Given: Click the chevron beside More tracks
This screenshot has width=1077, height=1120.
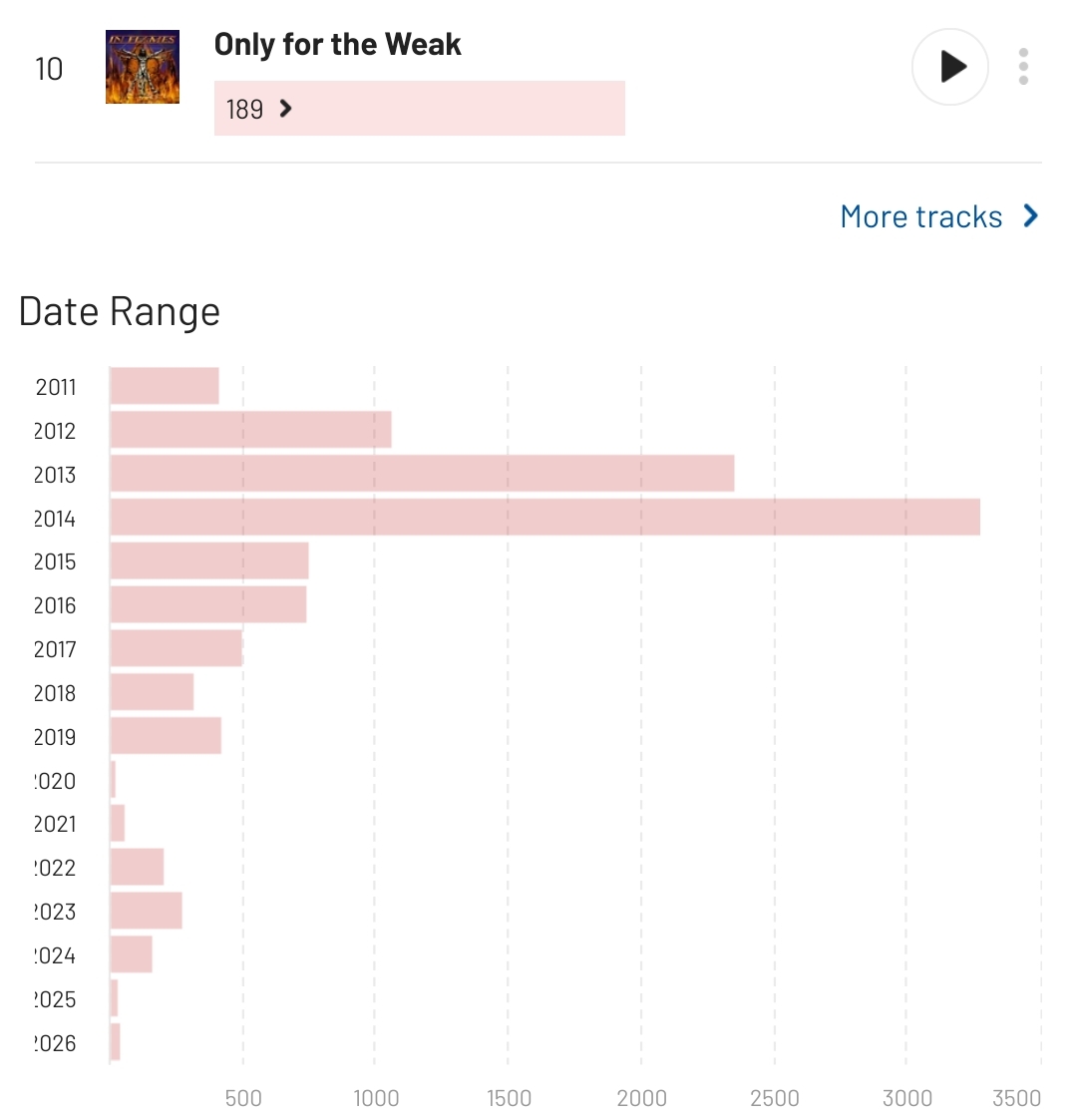Looking at the screenshot, I should click(1031, 216).
